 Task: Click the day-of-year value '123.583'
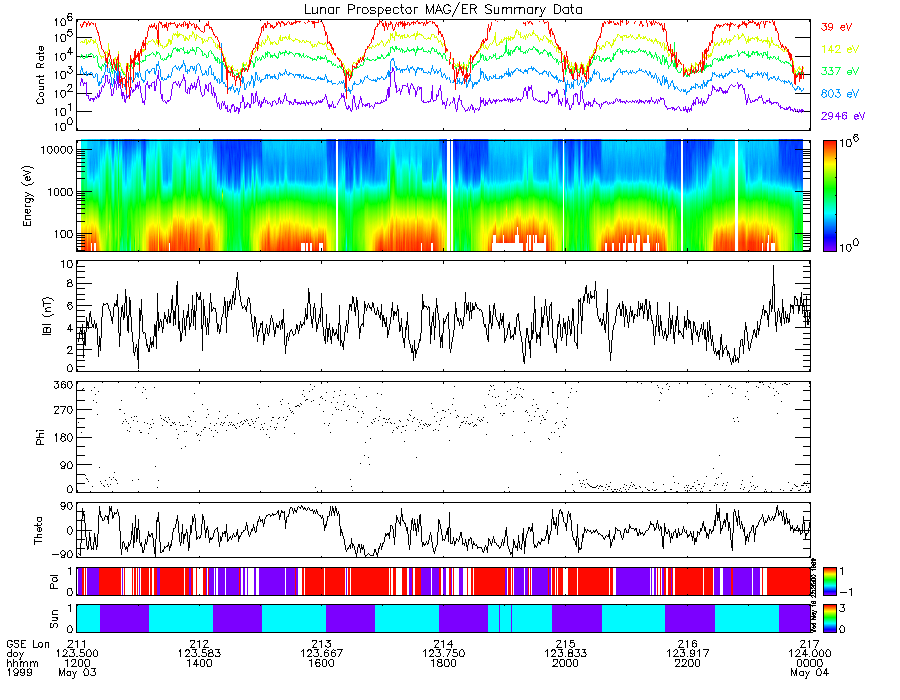[x=199, y=654]
